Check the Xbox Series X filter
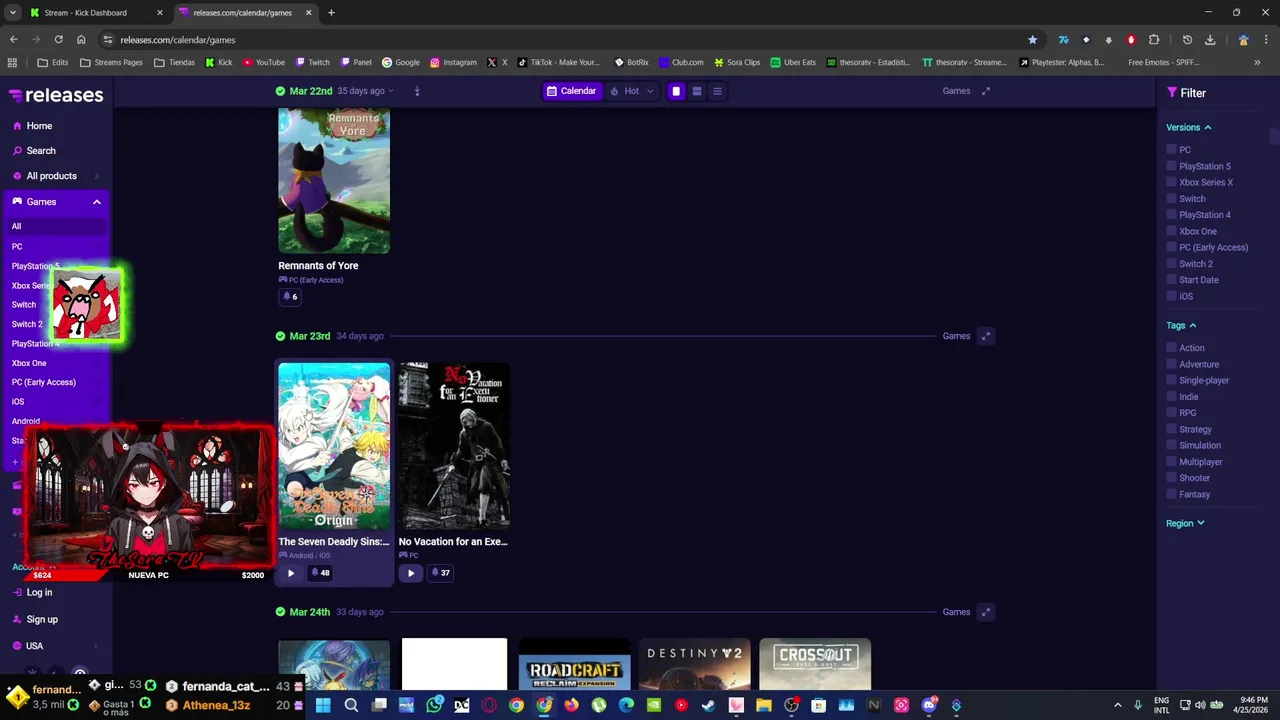Image resolution: width=1280 pixels, height=720 pixels. [x=1171, y=183]
